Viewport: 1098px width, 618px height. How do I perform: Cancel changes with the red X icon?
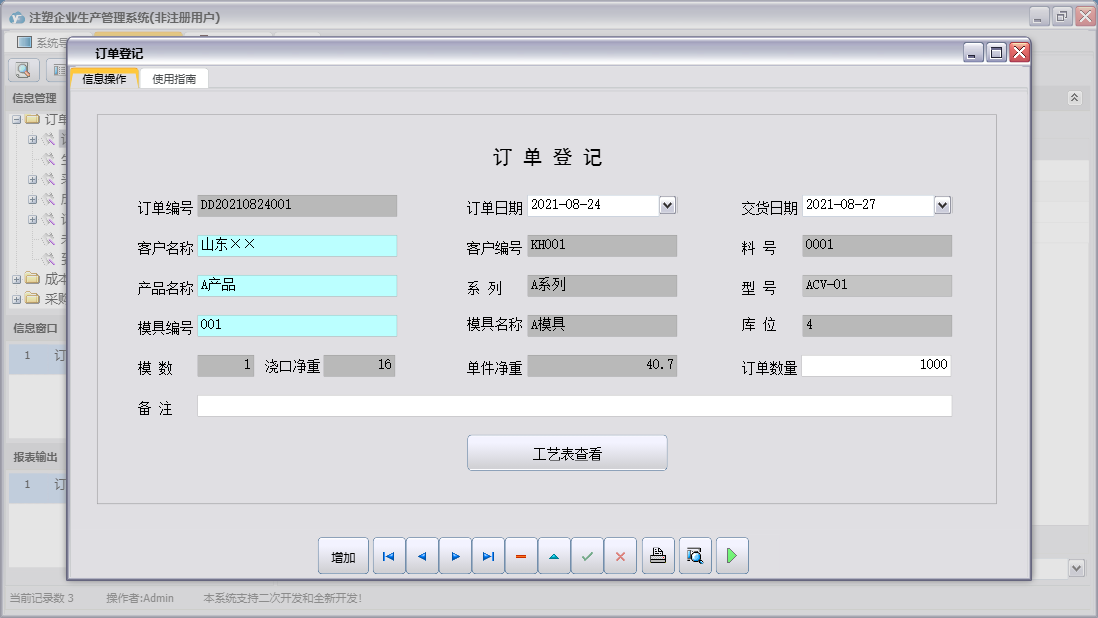pos(620,556)
